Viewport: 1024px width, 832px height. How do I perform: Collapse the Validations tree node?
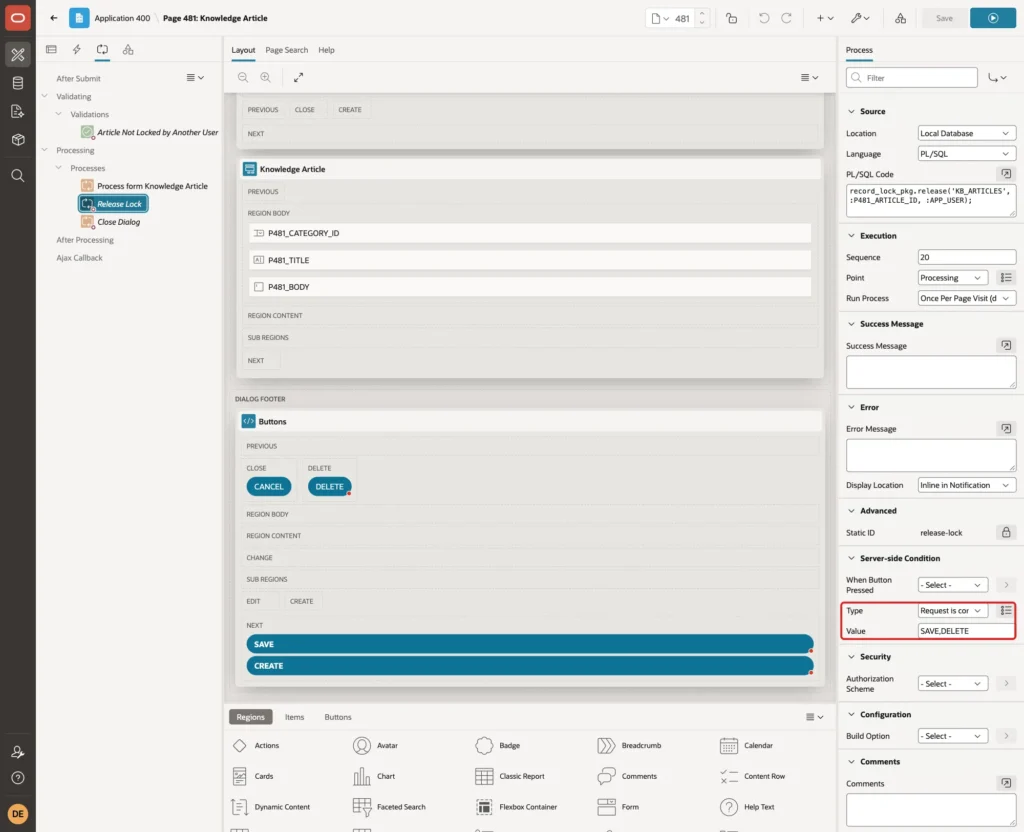point(59,114)
